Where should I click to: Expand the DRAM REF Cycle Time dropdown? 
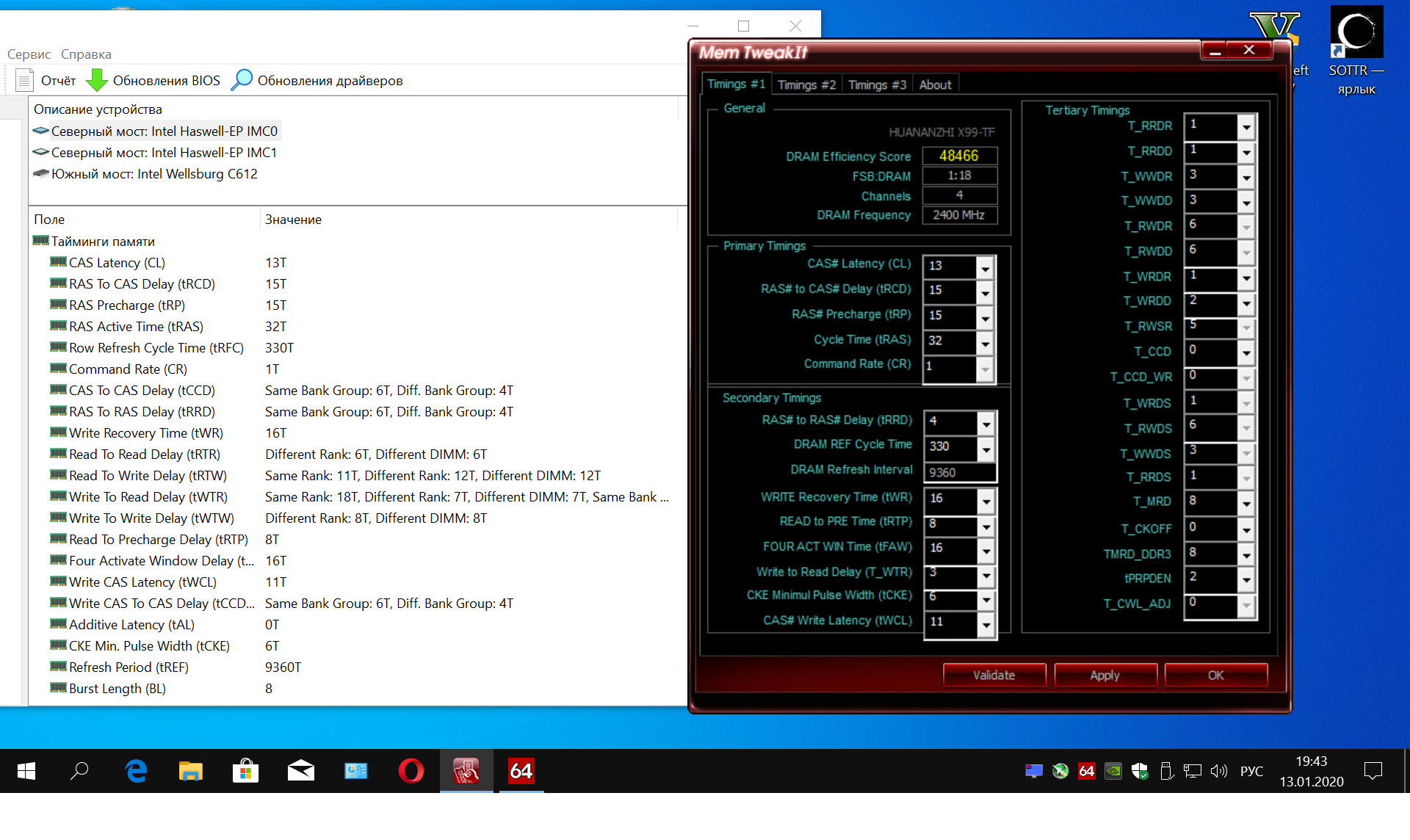986,449
